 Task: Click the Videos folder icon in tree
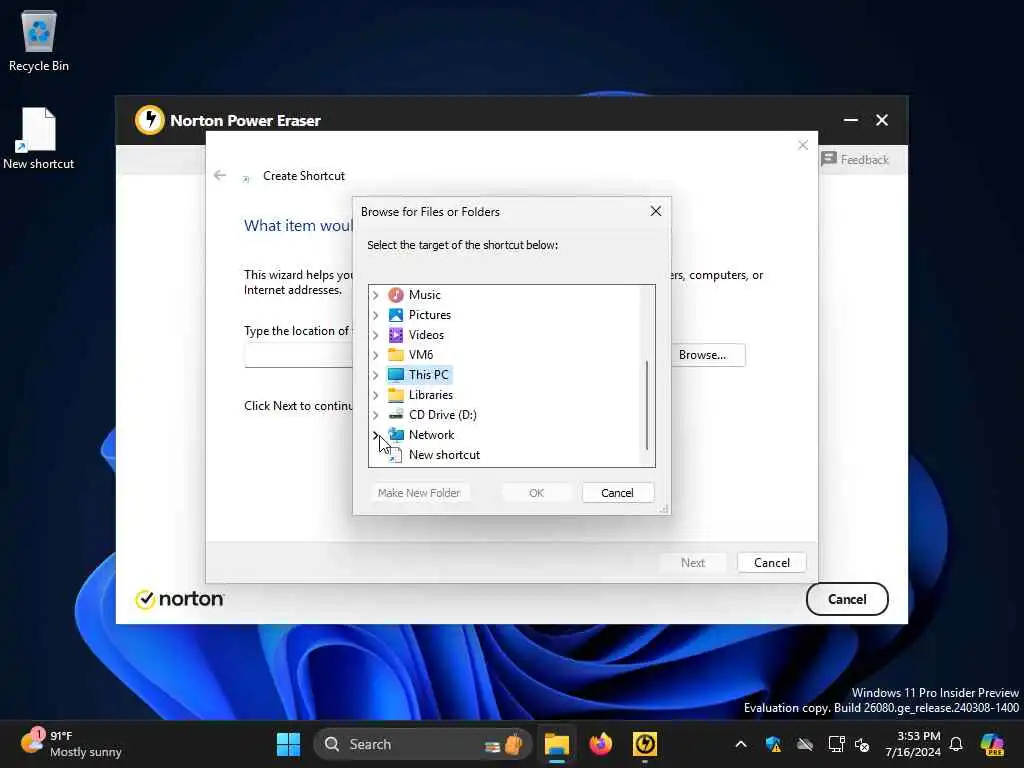[396, 335]
